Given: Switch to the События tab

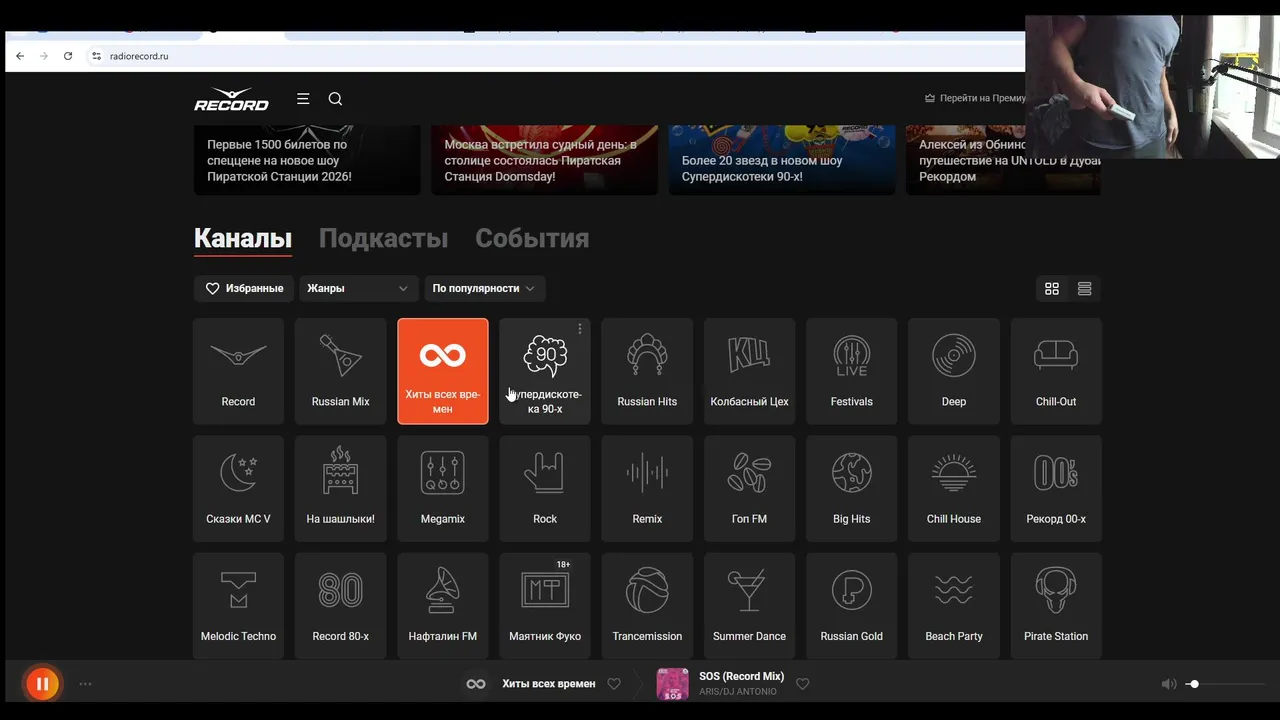Looking at the screenshot, I should (x=532, y=238).
